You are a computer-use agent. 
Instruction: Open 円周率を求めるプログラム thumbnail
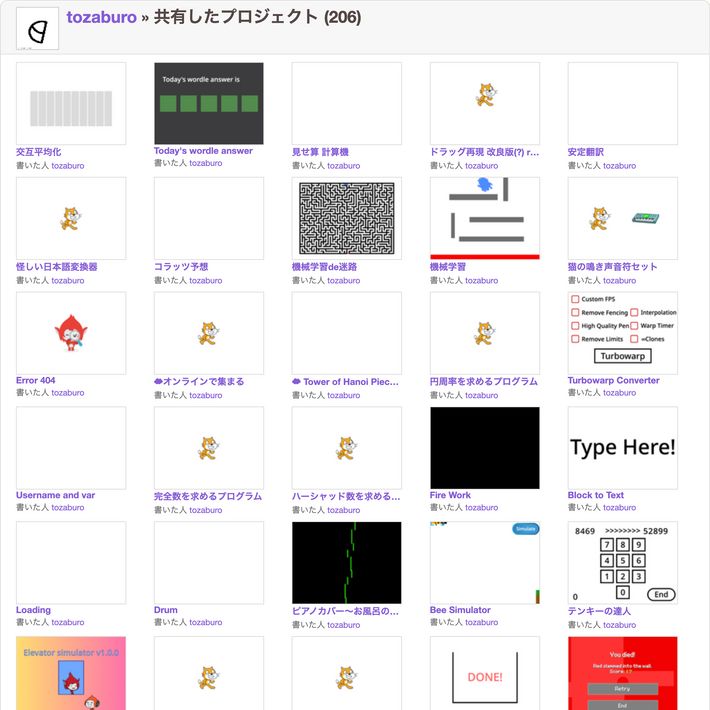pos(485,333)
